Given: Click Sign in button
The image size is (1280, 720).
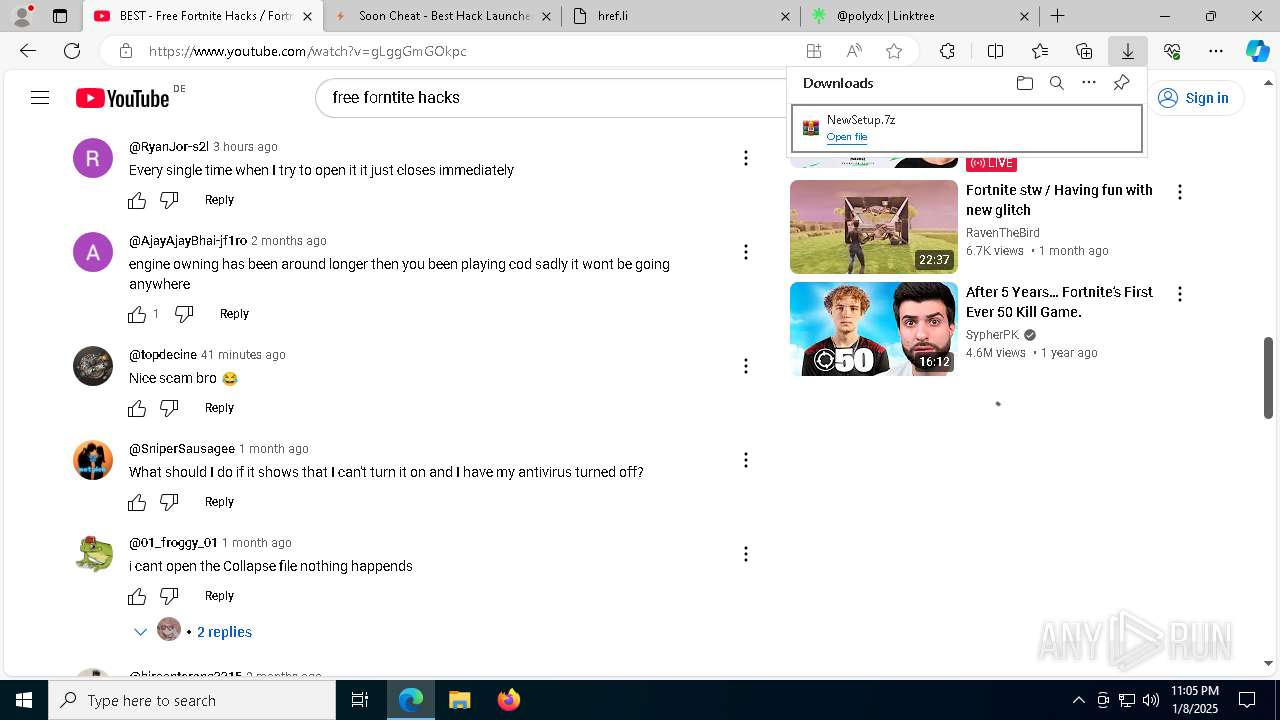Looking at the screenshot, I should point(1193,98).
